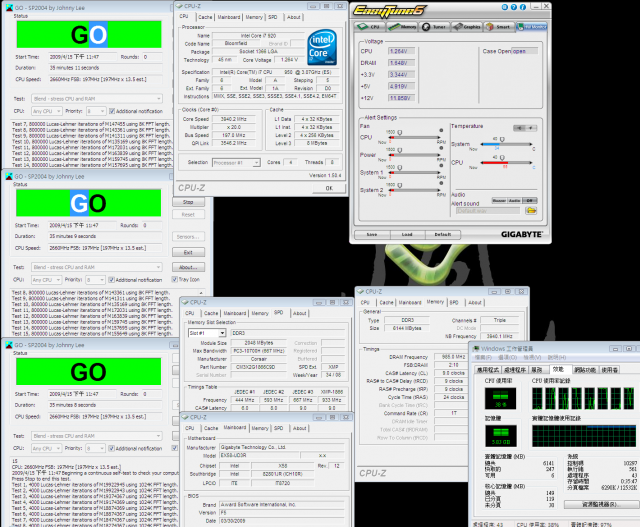Click the Intel Core i7 logo in CPU-Z
The height and width of the screenshot is (527, 640).
(322, 47)
